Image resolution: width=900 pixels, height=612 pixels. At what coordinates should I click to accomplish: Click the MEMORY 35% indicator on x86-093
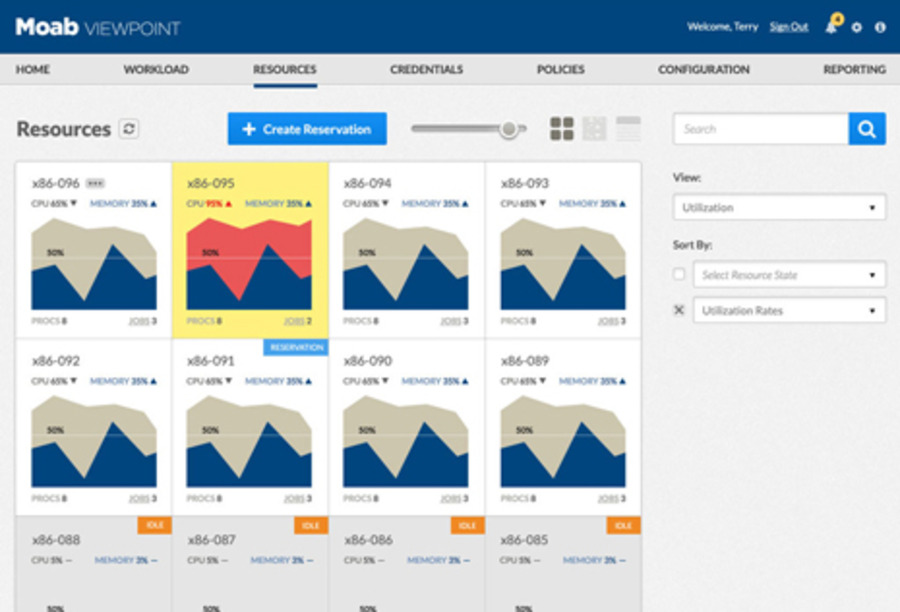(592, 204)
